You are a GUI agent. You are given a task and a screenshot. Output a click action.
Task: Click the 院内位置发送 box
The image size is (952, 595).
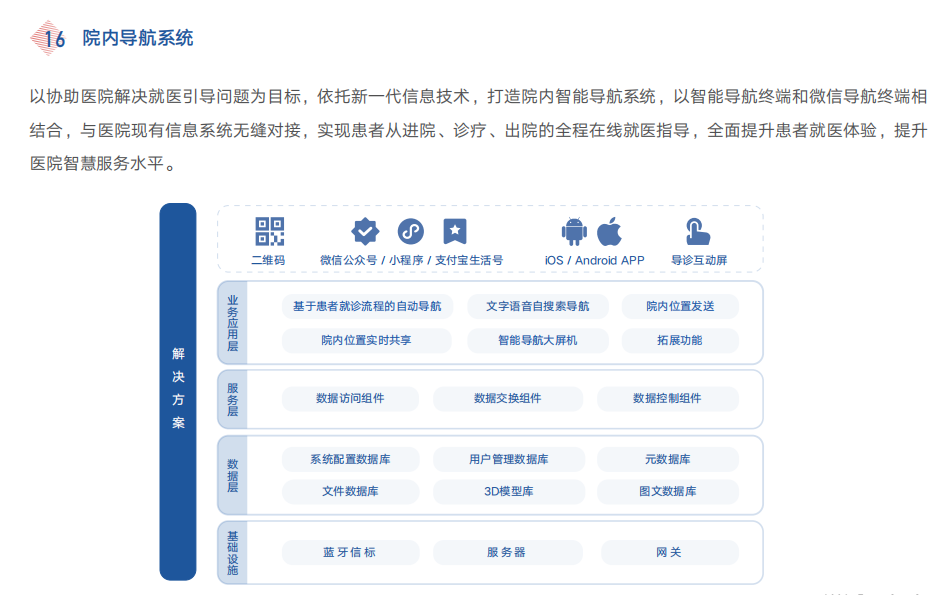pyautogui.click(x=679, y=306)
